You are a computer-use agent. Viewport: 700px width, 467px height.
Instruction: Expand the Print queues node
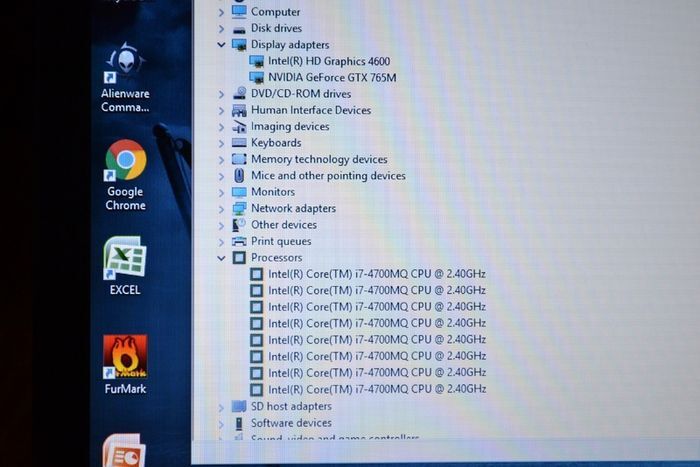coord(221,242)
